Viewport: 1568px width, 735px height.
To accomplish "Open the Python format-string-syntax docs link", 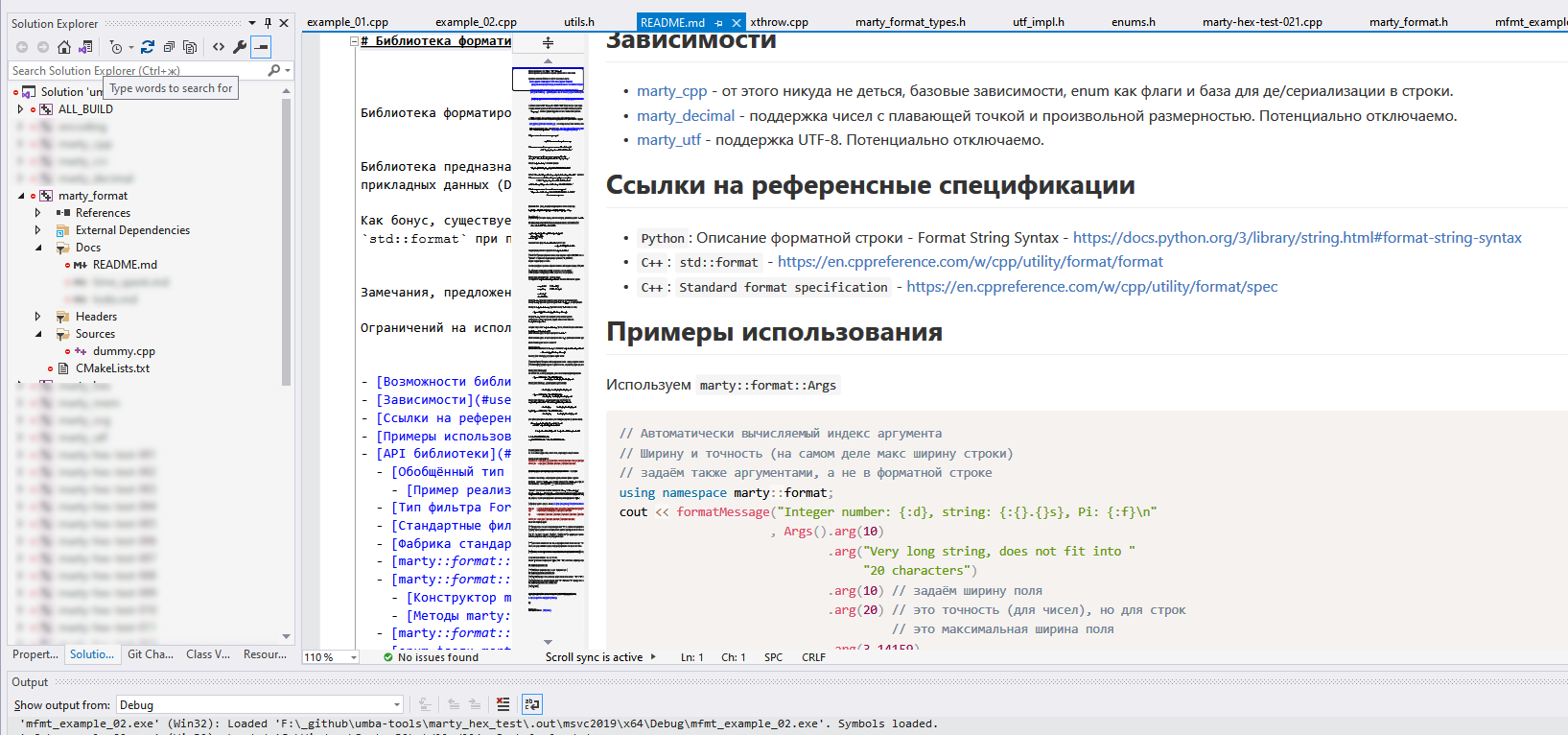I will pyautogui.click(x=1297, y=238).
